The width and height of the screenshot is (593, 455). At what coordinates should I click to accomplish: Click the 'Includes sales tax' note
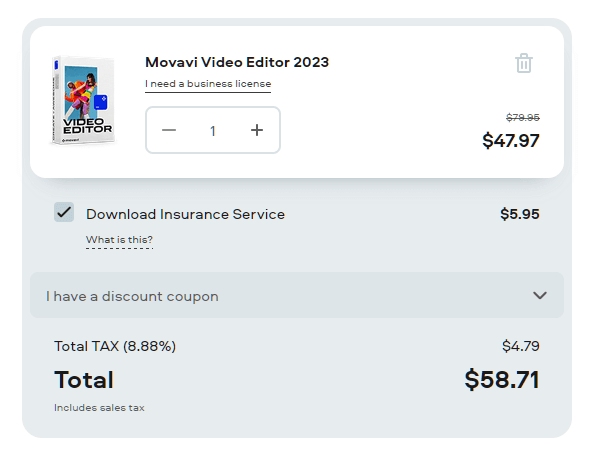pos(99,408)
